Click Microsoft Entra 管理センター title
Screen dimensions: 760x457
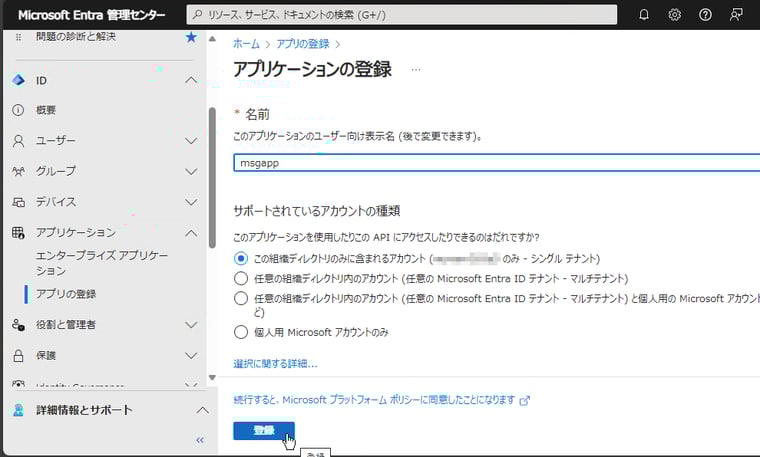tap(92, 15)
